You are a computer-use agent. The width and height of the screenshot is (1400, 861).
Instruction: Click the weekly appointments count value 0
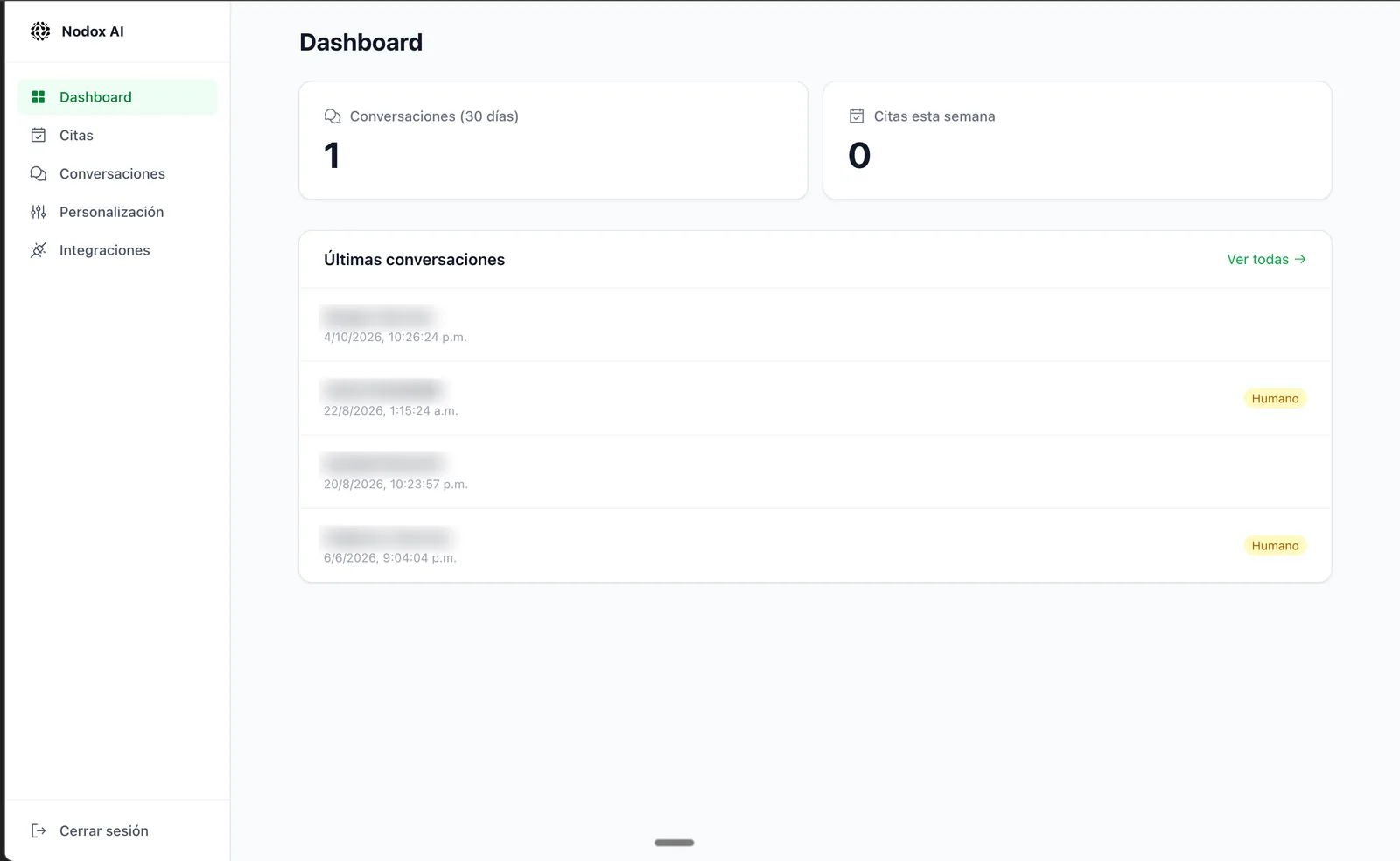click(x=859, y=156)
